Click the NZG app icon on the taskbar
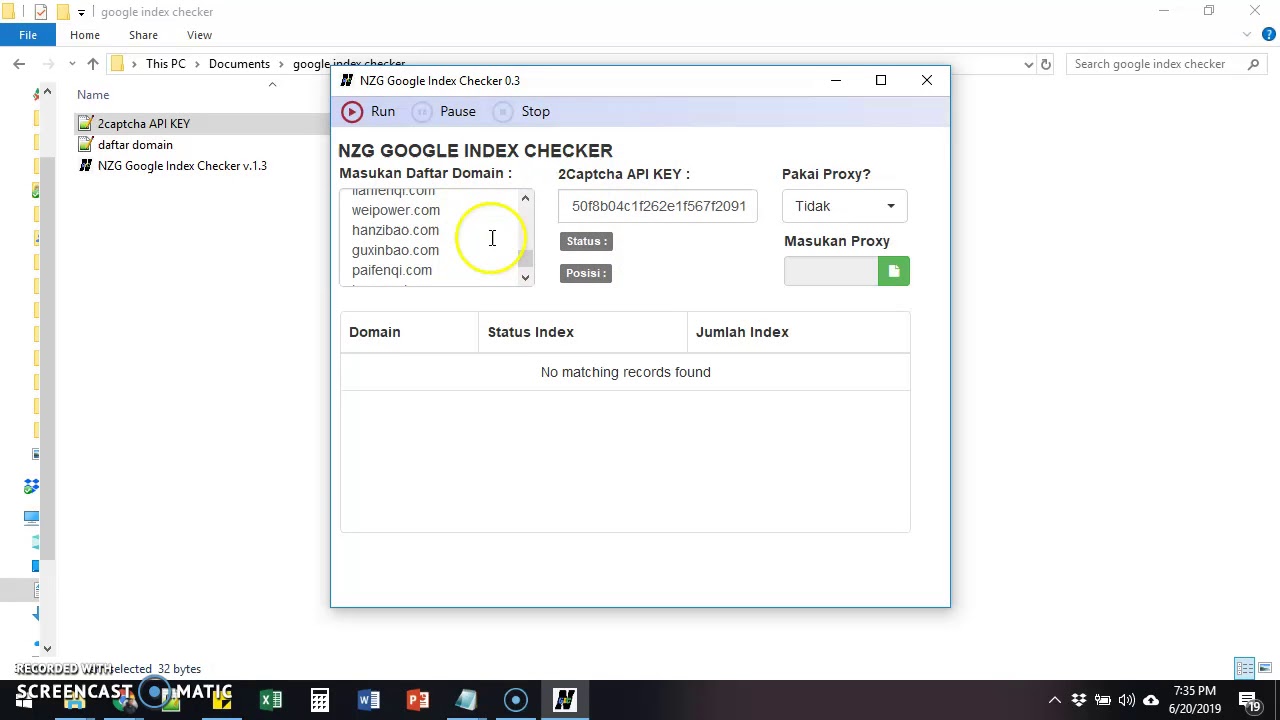The width and height of the screenshot is (1280, 720). click(x=565, y=700)
